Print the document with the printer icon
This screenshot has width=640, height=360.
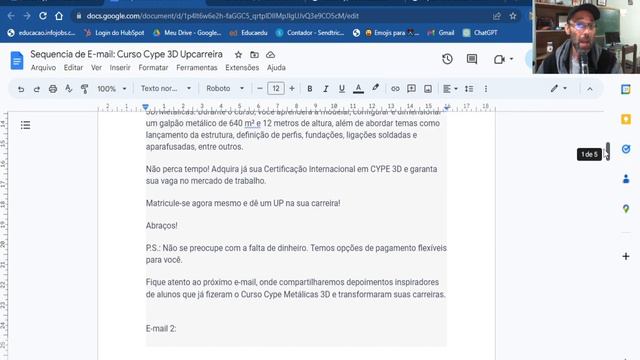tap(53, 89)
